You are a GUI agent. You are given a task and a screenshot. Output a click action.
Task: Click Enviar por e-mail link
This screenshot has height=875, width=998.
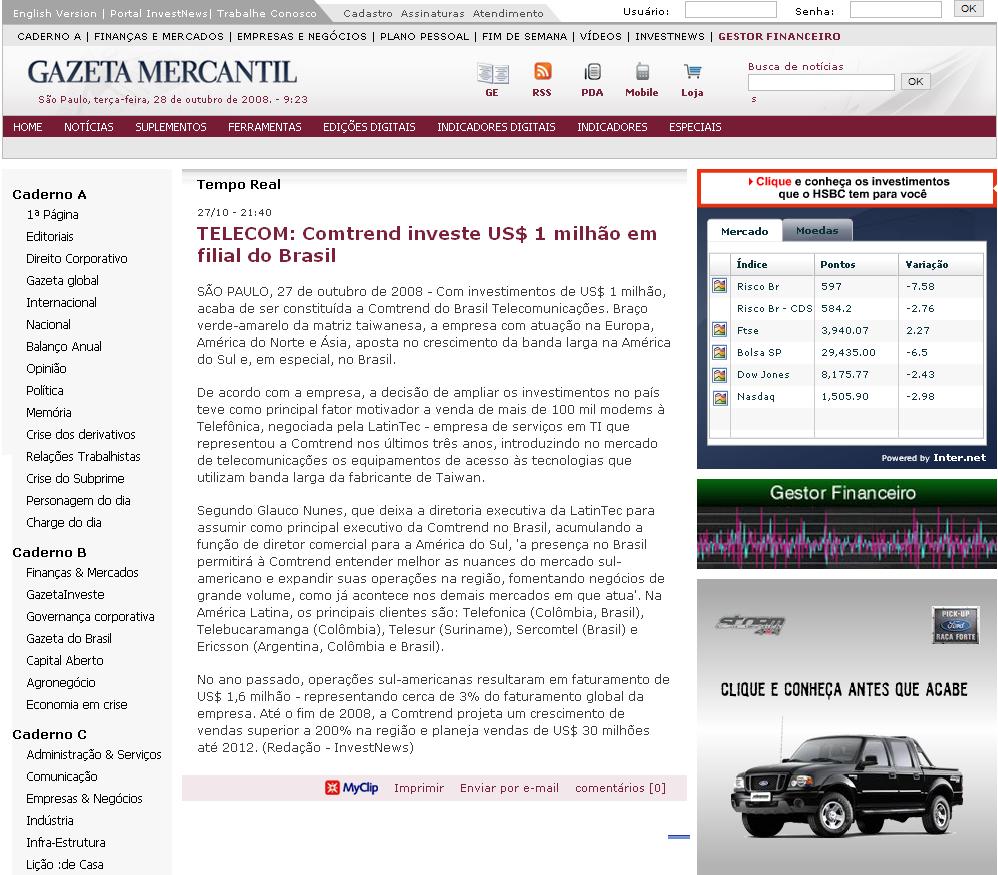[509, 788]
